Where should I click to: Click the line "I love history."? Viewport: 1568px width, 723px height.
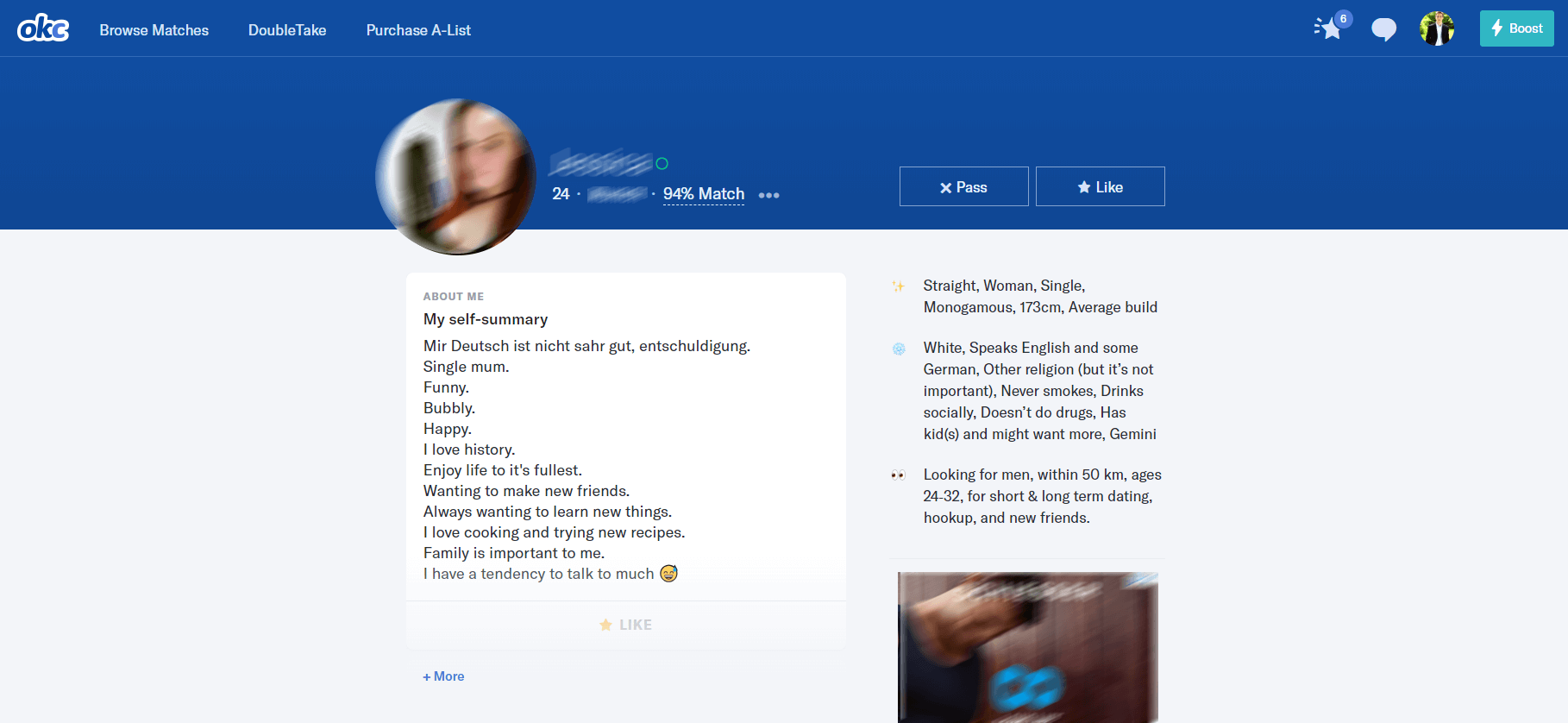click(x=469, y=450)
